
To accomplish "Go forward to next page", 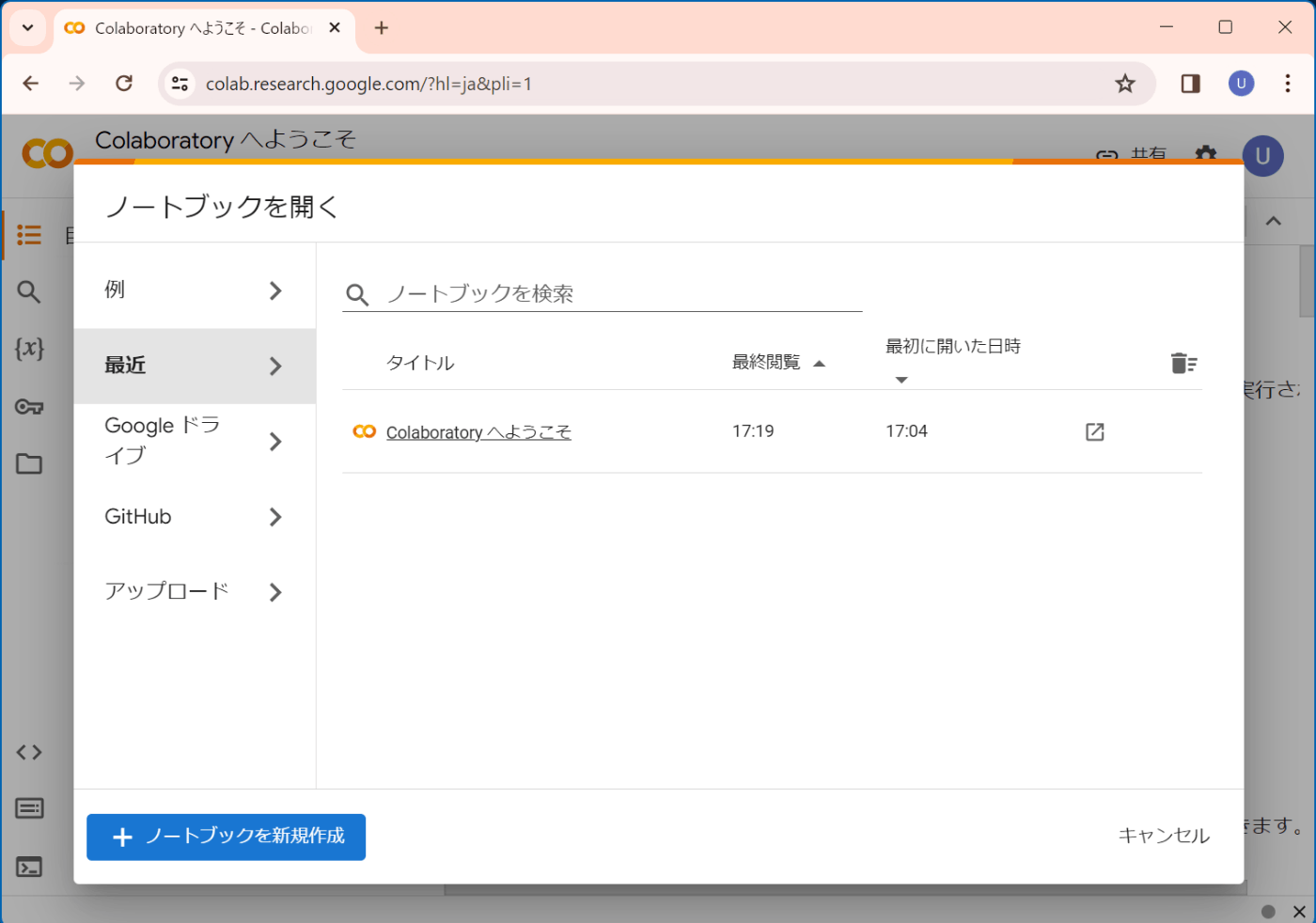I will coord(77,84).
